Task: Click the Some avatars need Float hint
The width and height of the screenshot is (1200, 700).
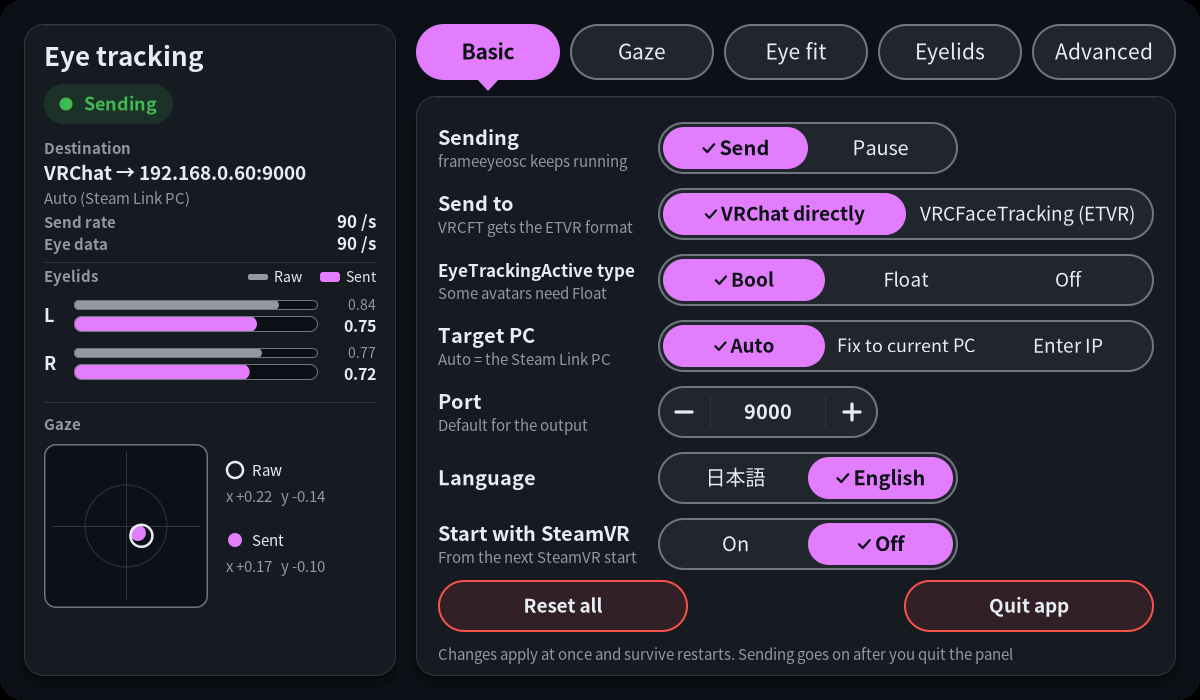Action: (x=523, y=293)
